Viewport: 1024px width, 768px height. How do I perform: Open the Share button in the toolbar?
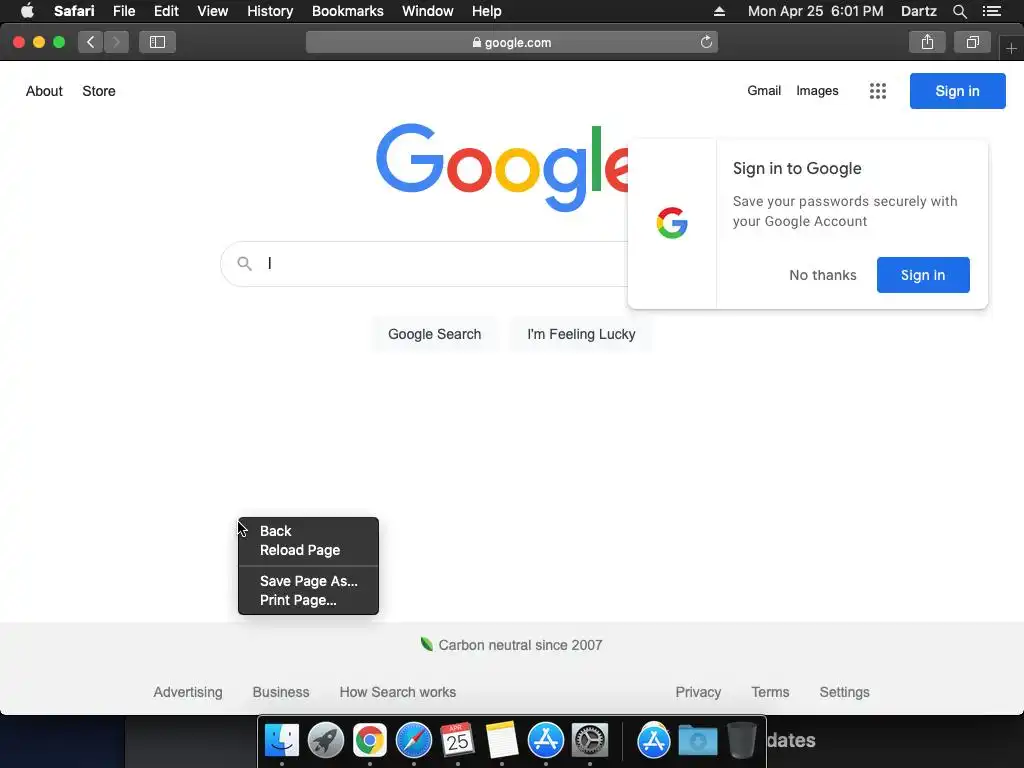point(927,42)
